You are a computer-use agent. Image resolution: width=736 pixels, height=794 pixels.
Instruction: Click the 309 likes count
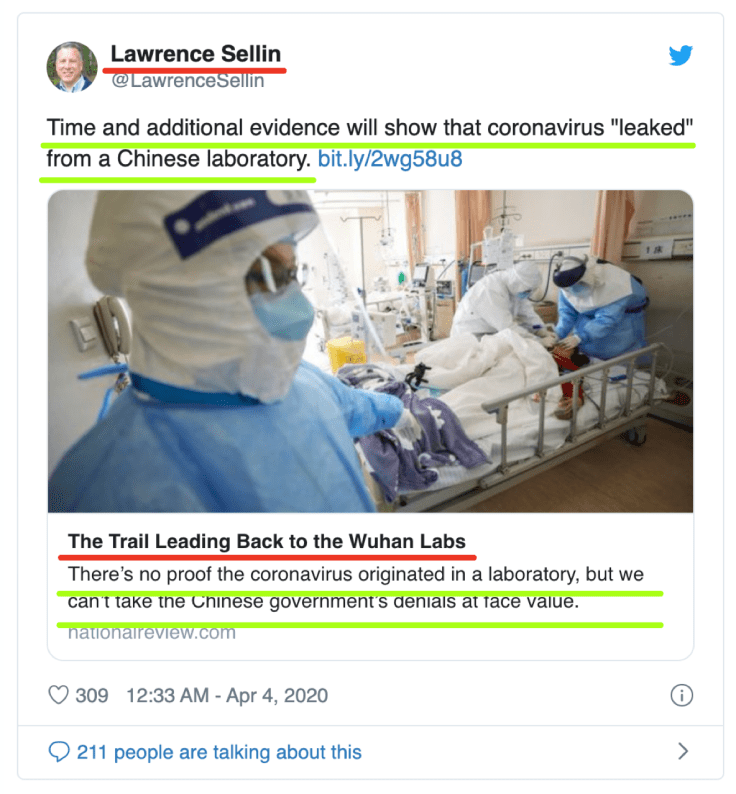pyautogui.click(x=92, y=695)
